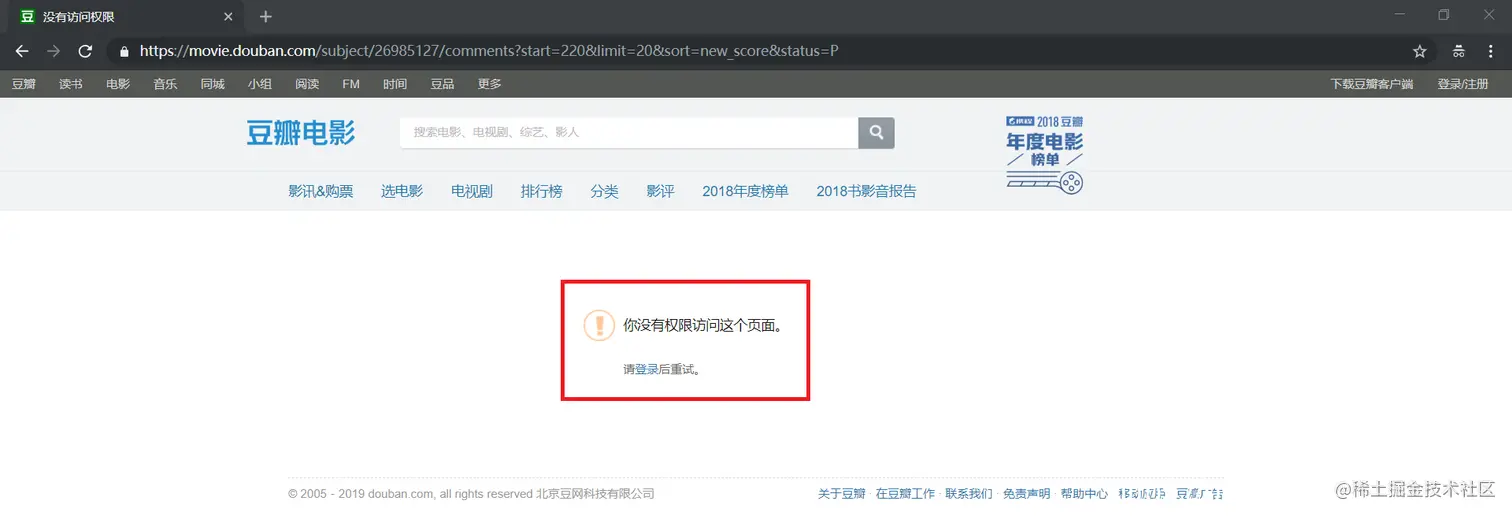Open 小组 in the top navigation
Viewport: 1512px width, 516px height.
[x=260, y=84]
